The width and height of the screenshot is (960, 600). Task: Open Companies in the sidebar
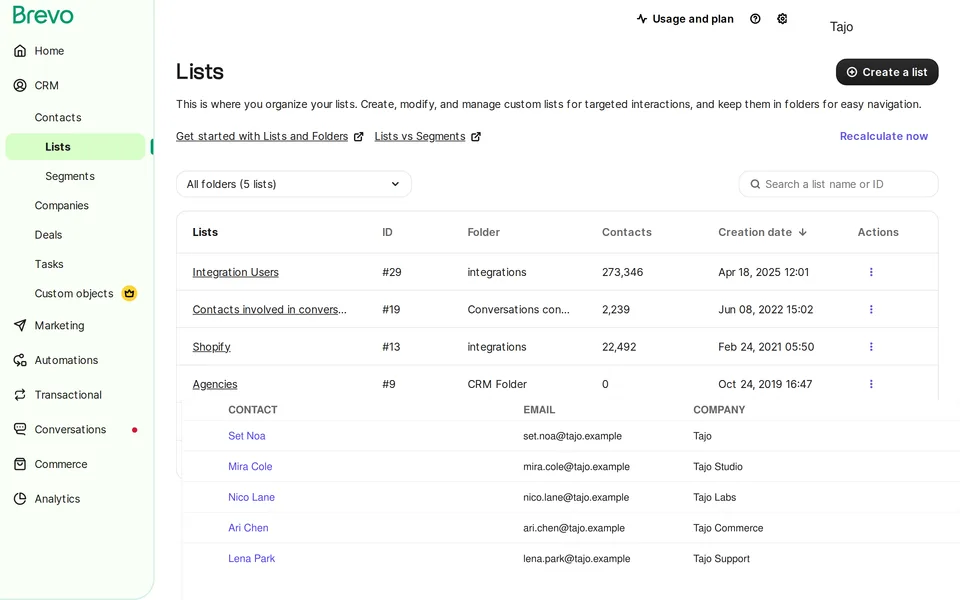61,206
